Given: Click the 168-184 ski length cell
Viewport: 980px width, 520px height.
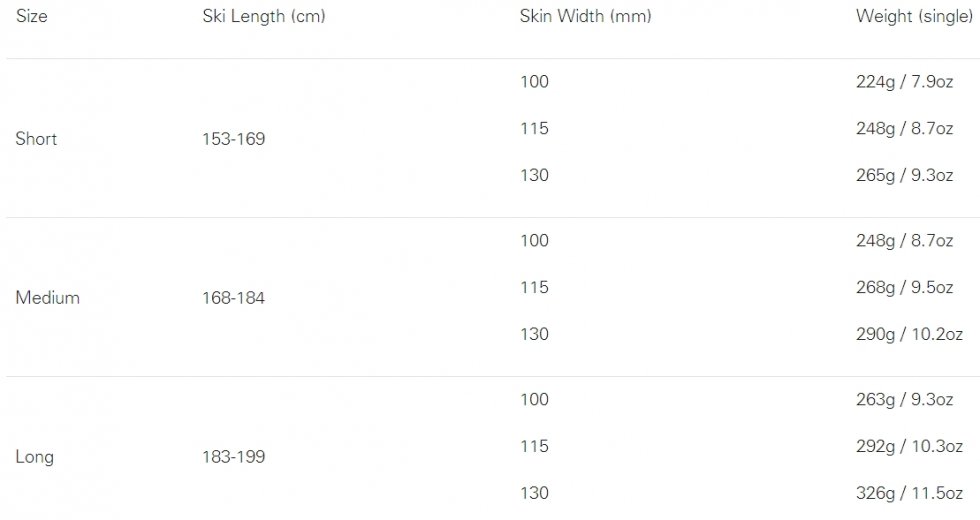Looking at the screenshot, I should [234, 298].
